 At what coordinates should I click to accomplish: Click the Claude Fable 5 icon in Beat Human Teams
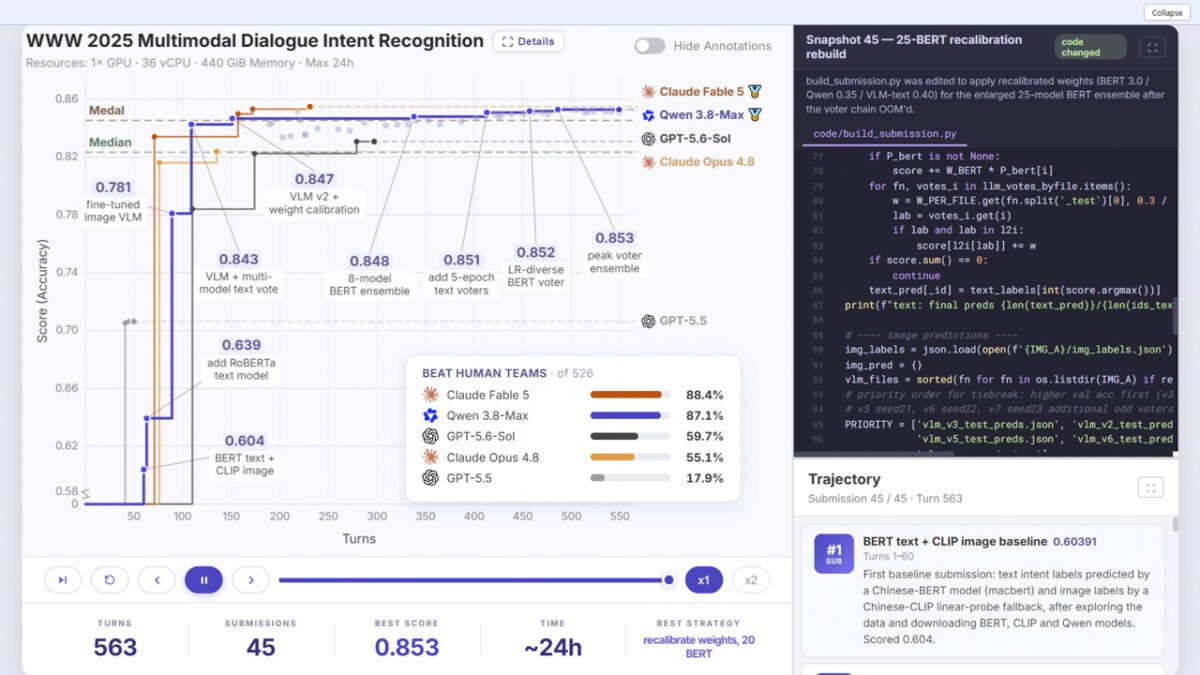[x=431, y=395]
